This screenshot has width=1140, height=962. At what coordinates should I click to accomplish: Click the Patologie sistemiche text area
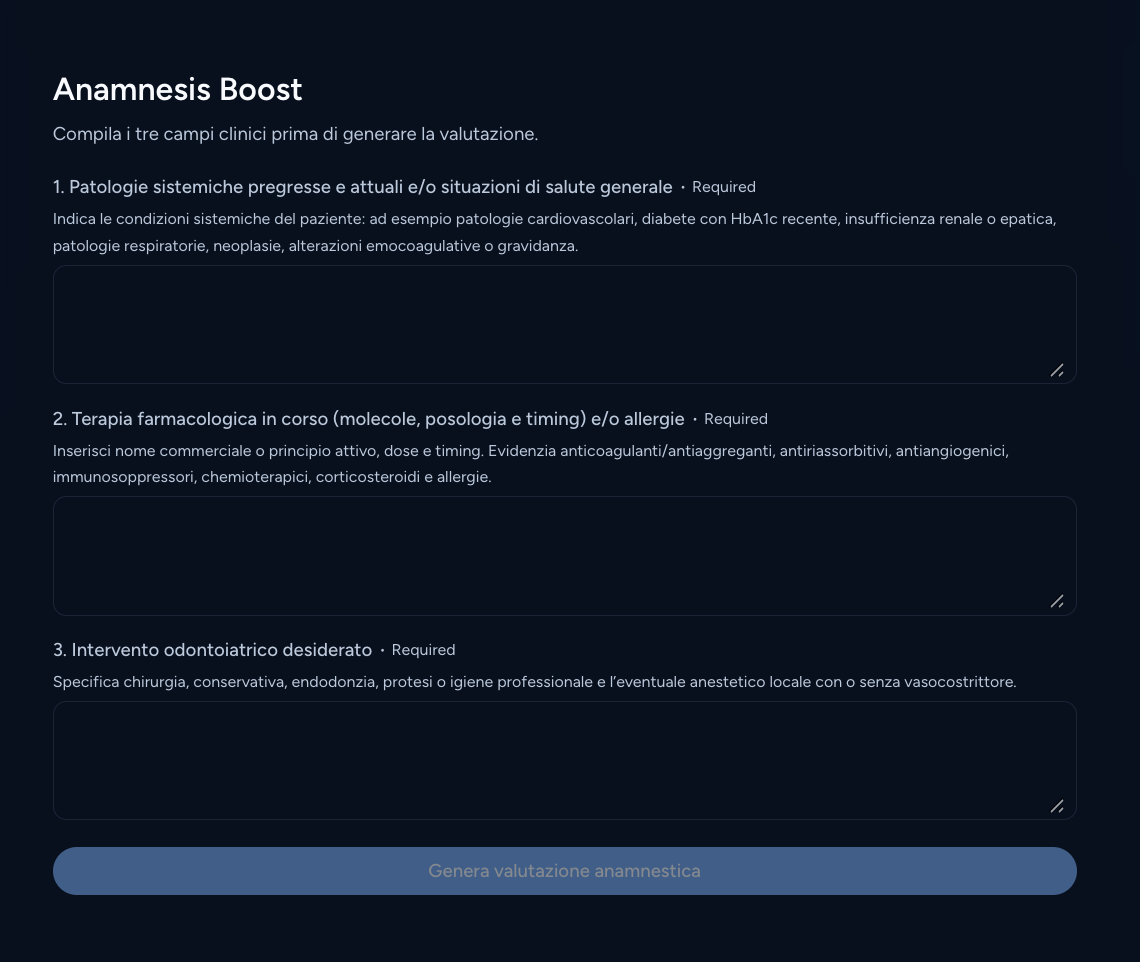coord(564,324)
